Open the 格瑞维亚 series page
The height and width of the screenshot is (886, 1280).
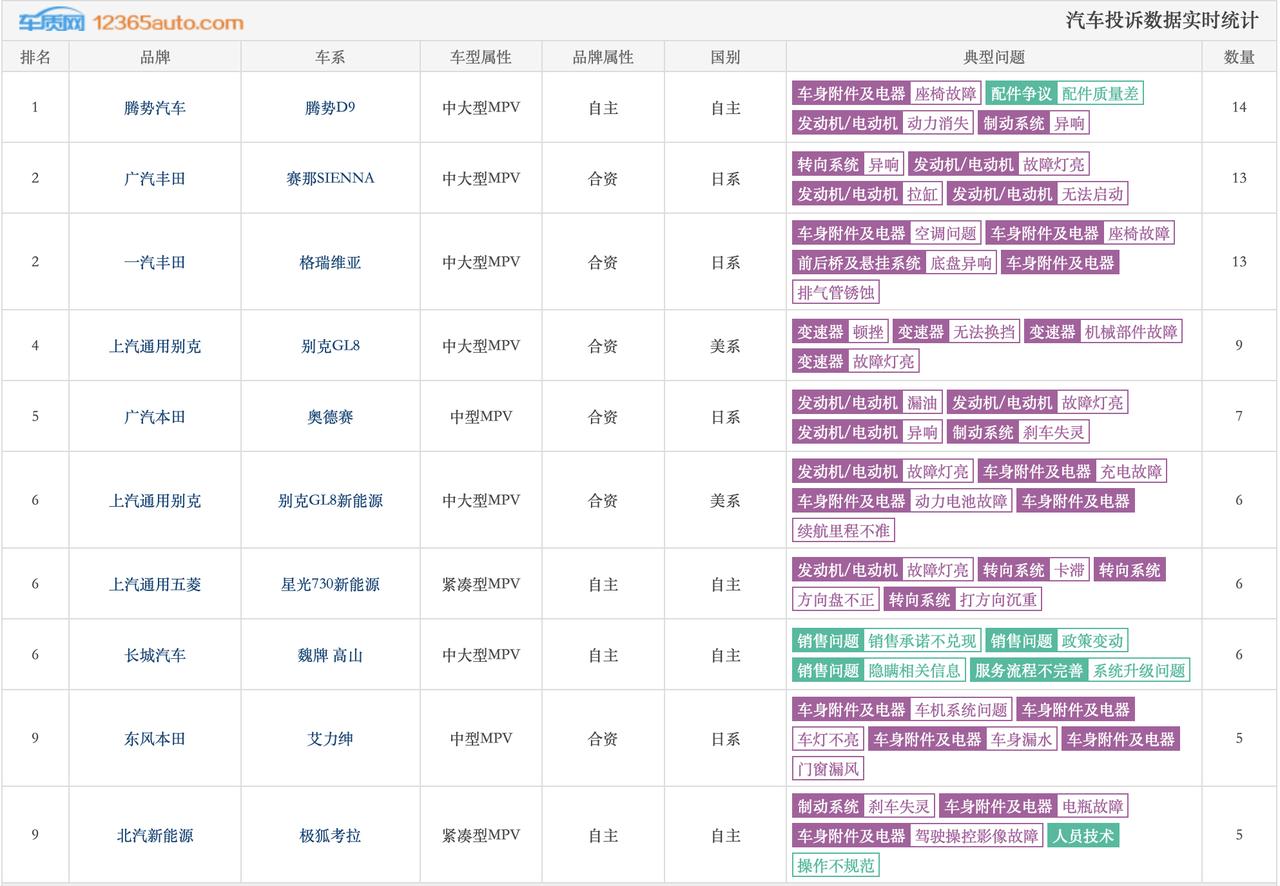pos(330,262)
